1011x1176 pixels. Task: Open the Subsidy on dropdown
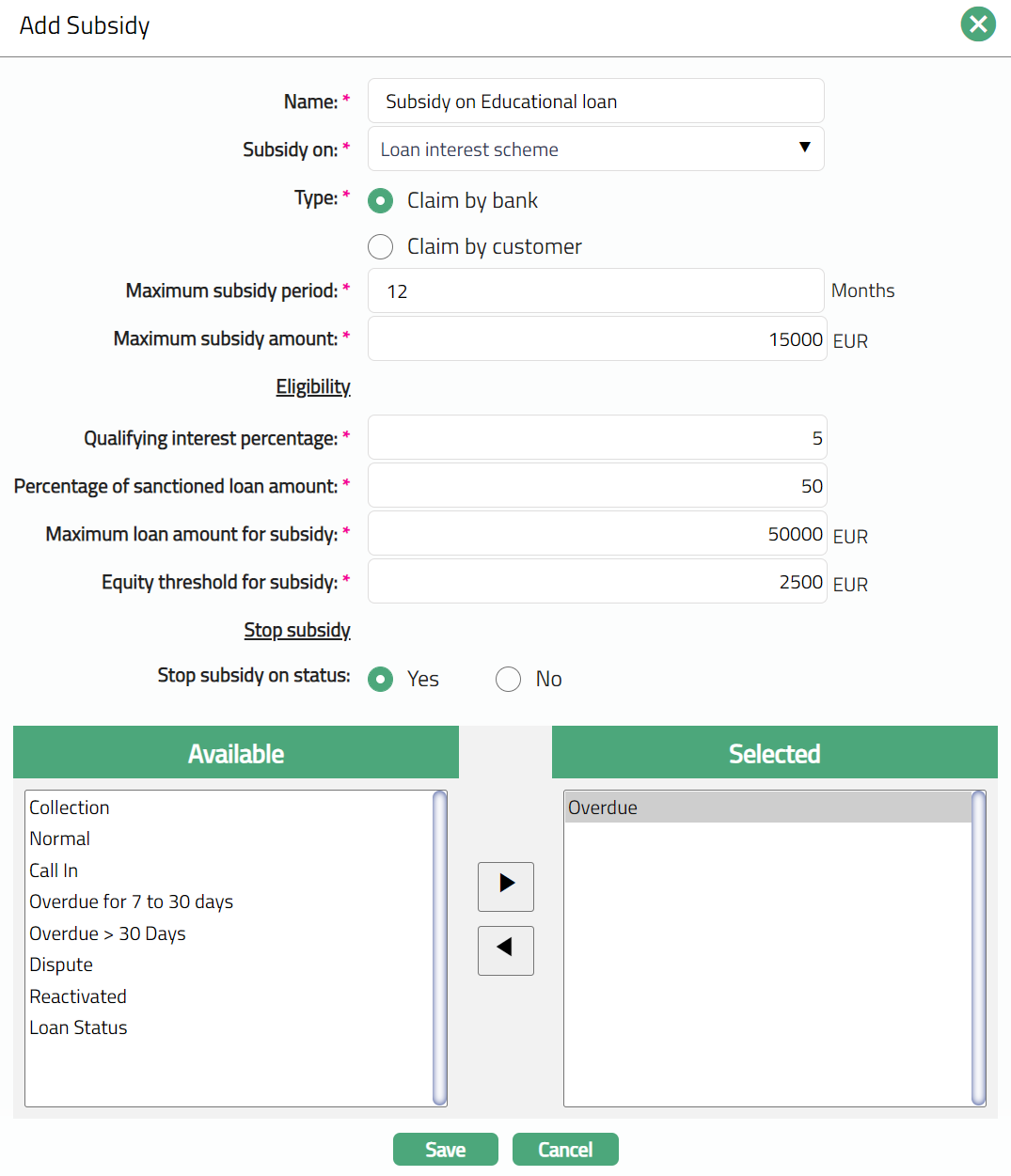click(x=595, y=149)
